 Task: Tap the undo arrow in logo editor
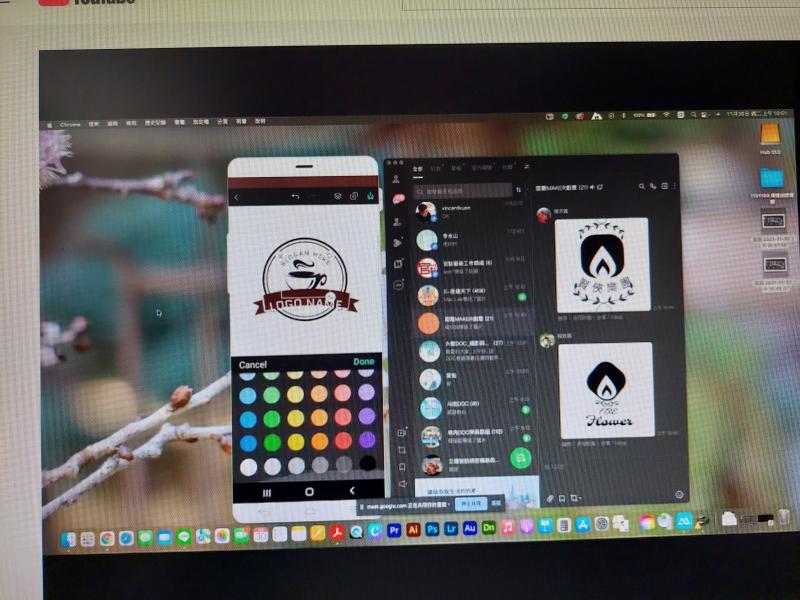295,196
